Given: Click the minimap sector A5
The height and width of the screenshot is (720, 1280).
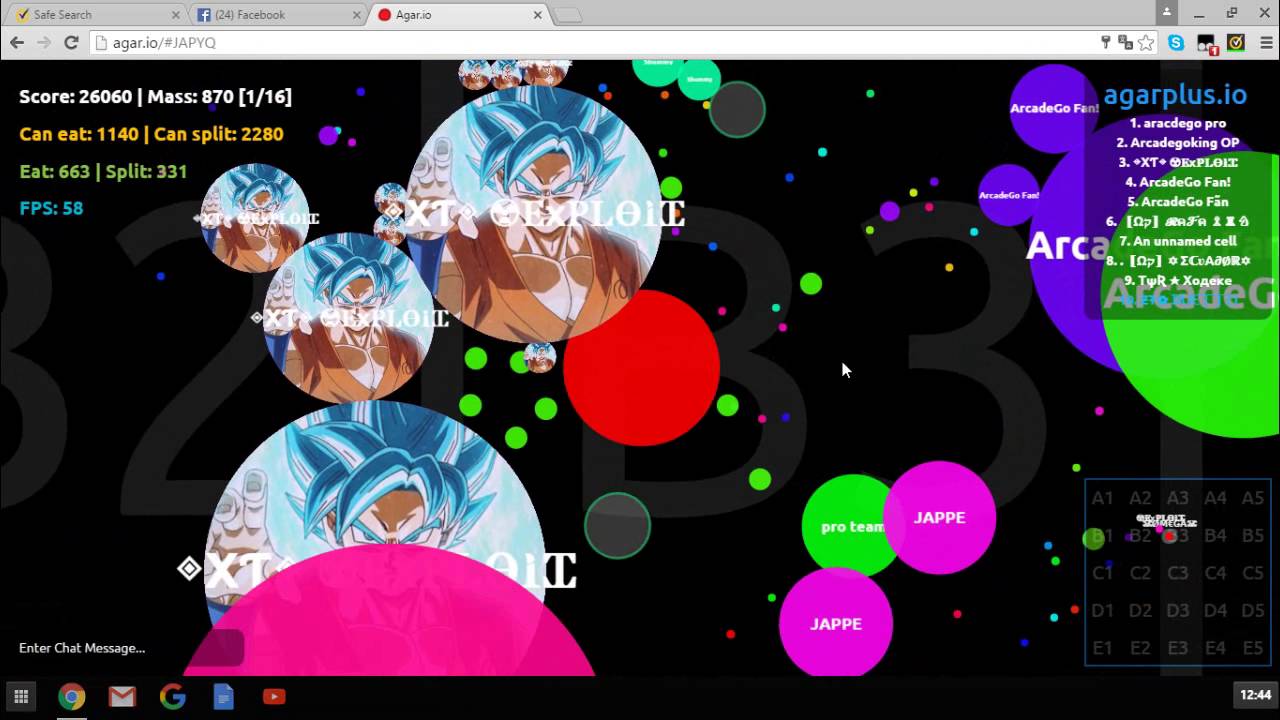Looking at the screenshot, I should pos(1252,498).
